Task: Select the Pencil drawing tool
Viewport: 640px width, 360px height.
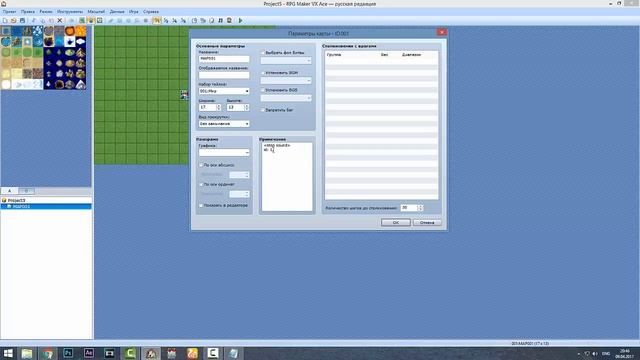Action: pyautogui.click(x=111, y=20)
